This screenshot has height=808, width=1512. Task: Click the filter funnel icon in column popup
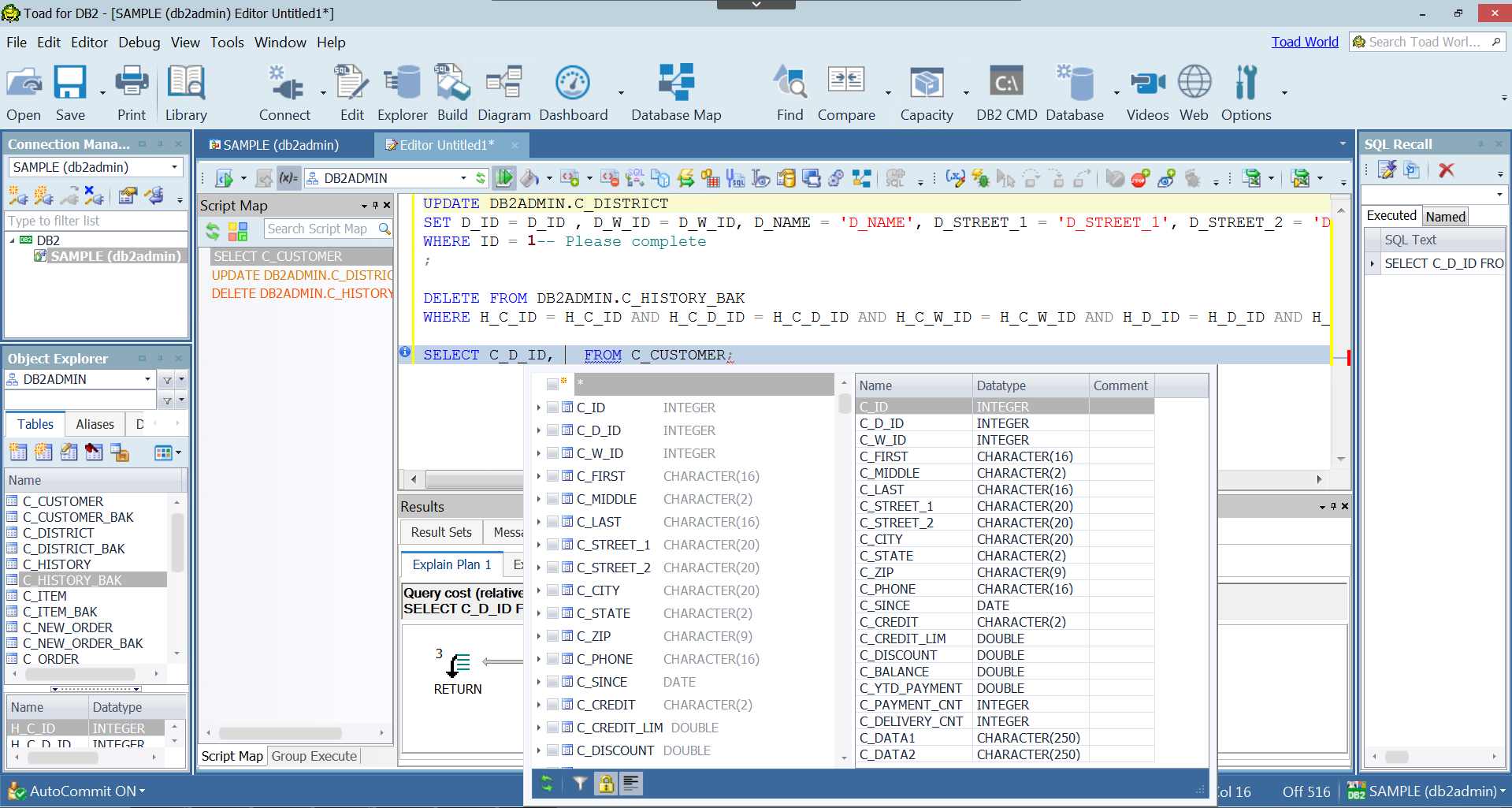(x=580, y=784)
